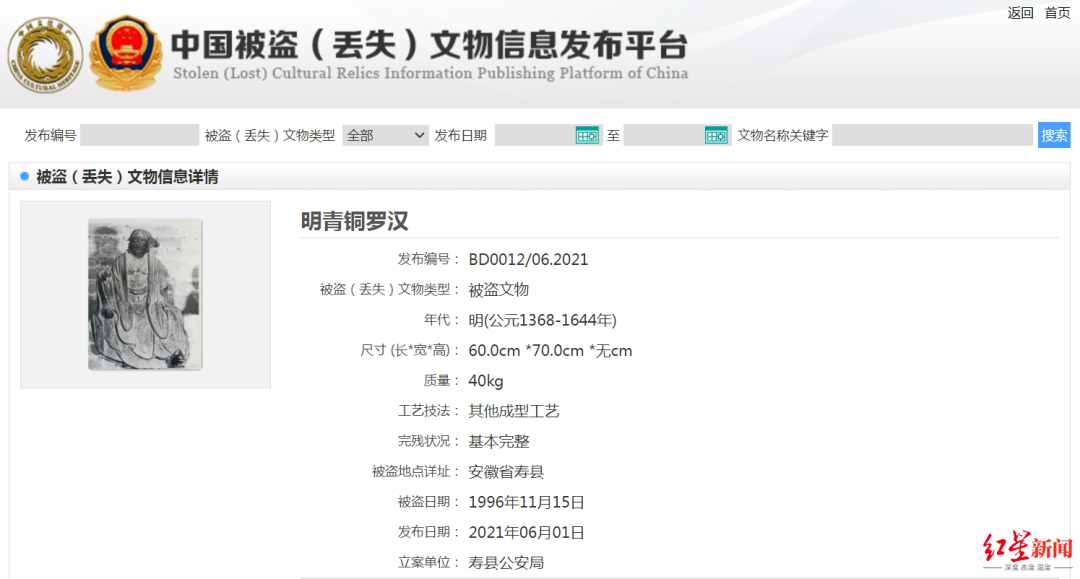Open the end date calendar picker icon

[716, 135]
